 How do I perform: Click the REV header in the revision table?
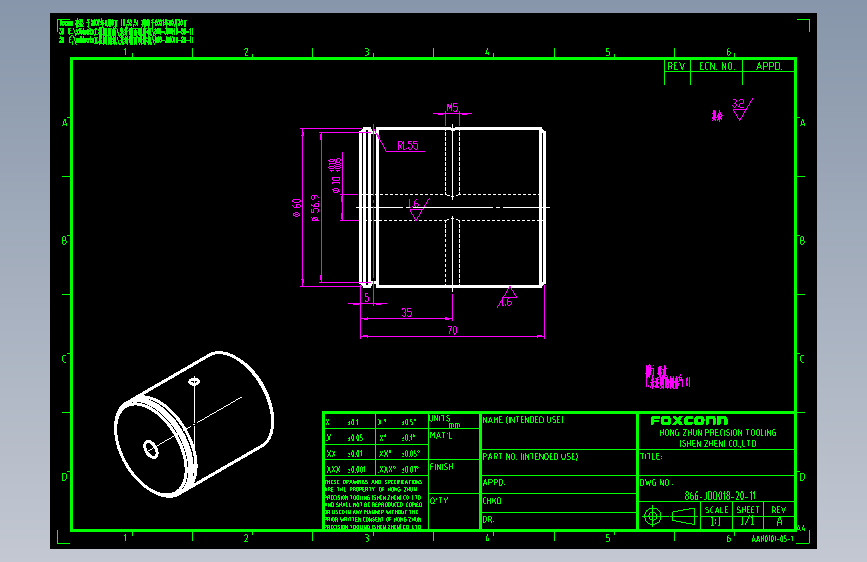tap(676, 66)
